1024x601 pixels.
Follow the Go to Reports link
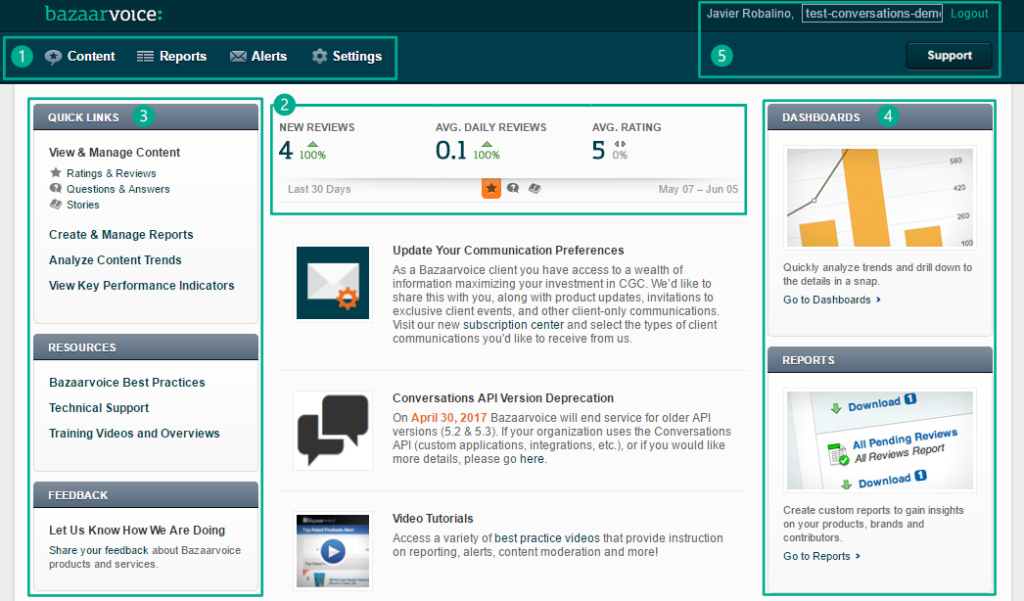(x=821, y=556)
